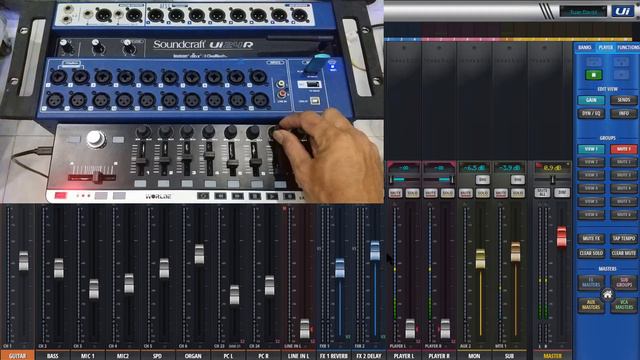This screenshot has width=640, height=360.
Task: Click the PC L channel fader
Action: coord(234,295)
